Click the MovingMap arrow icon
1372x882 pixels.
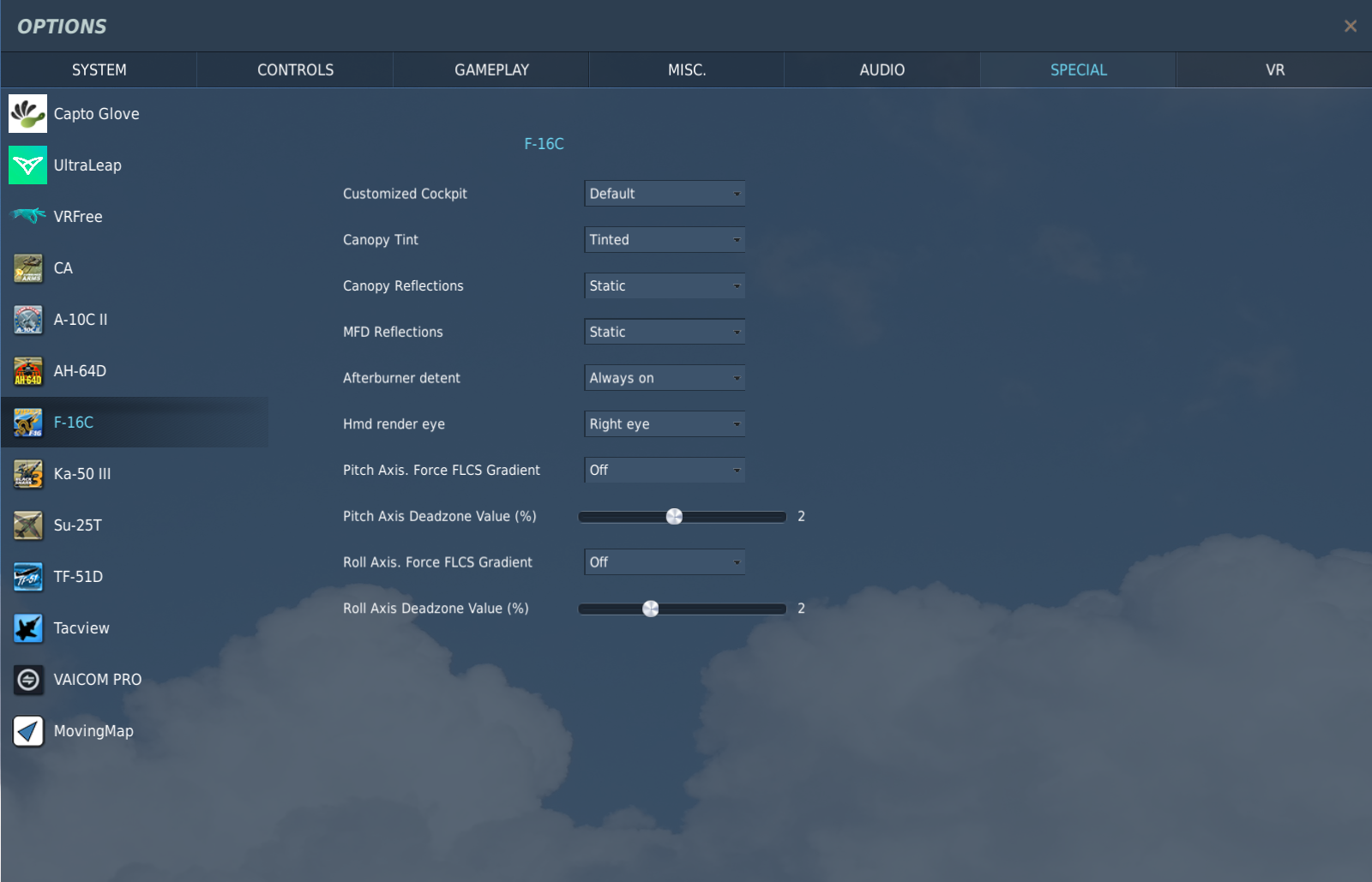(x=27, y=730)
